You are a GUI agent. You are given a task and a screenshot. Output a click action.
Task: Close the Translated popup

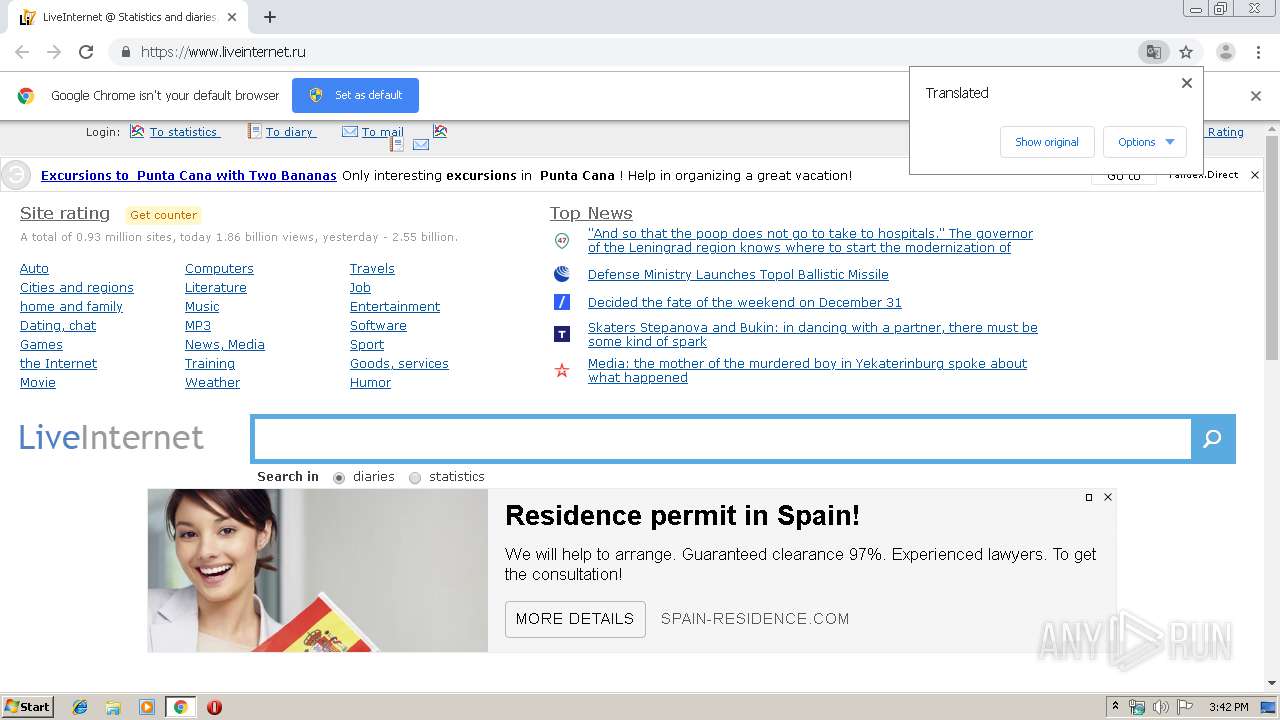click(1187, 83)
